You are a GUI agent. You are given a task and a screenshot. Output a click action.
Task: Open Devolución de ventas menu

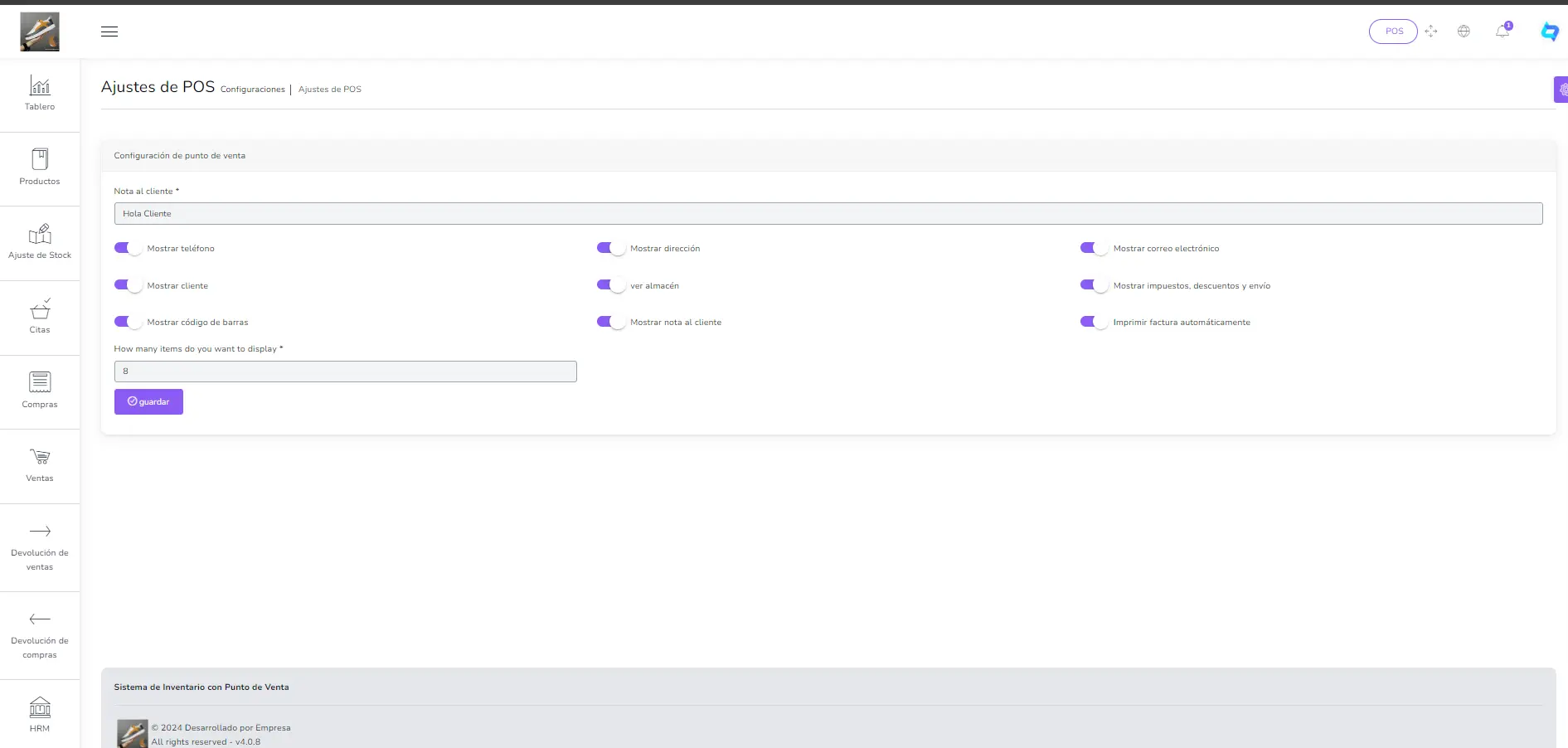pos(40,547)
